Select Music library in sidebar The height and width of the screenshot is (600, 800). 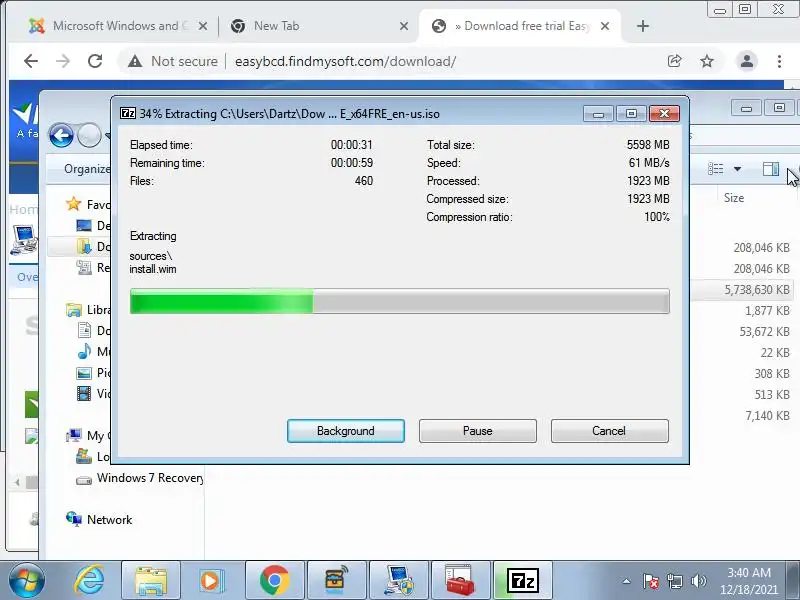(x=93, y=352)
